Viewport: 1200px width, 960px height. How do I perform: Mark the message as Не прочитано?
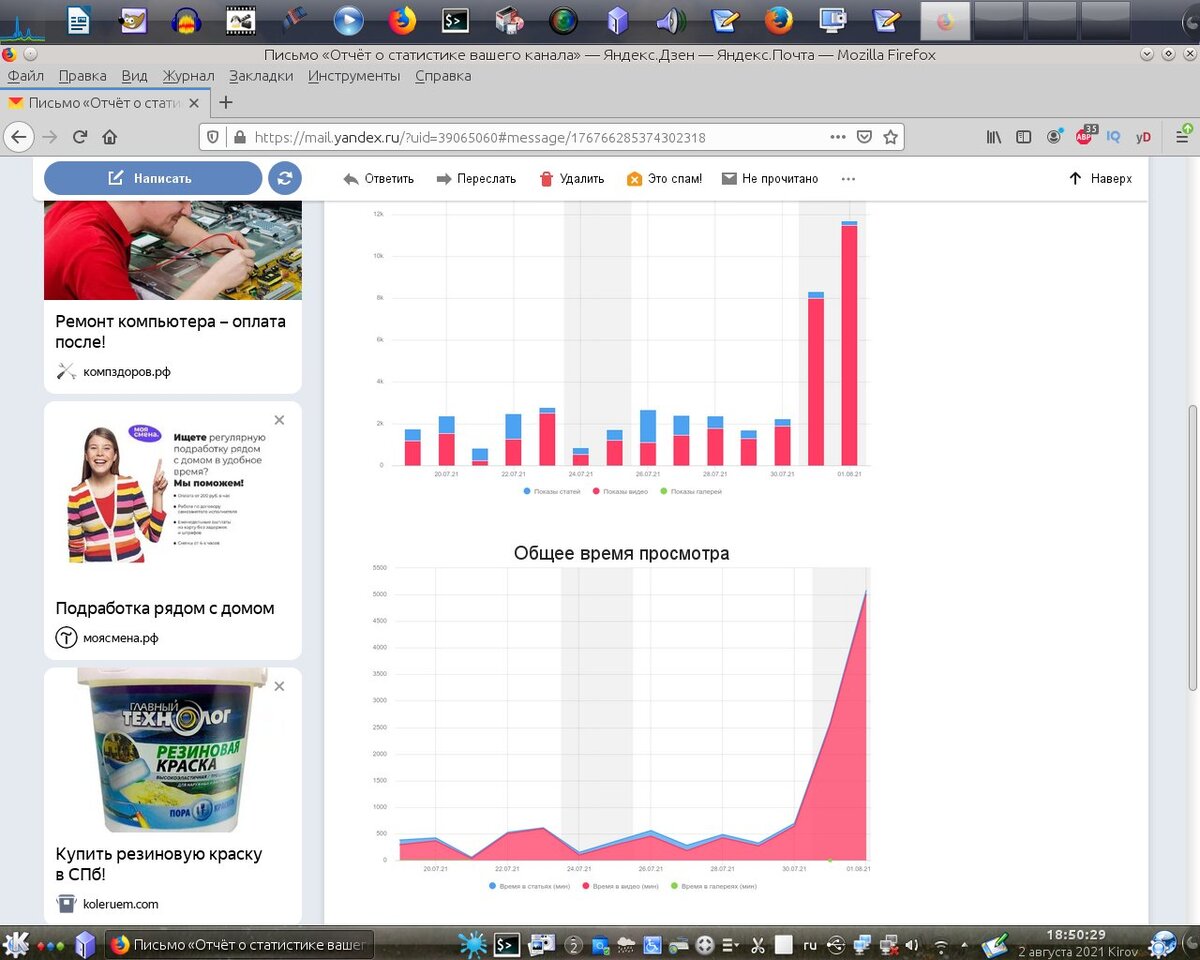770,179
